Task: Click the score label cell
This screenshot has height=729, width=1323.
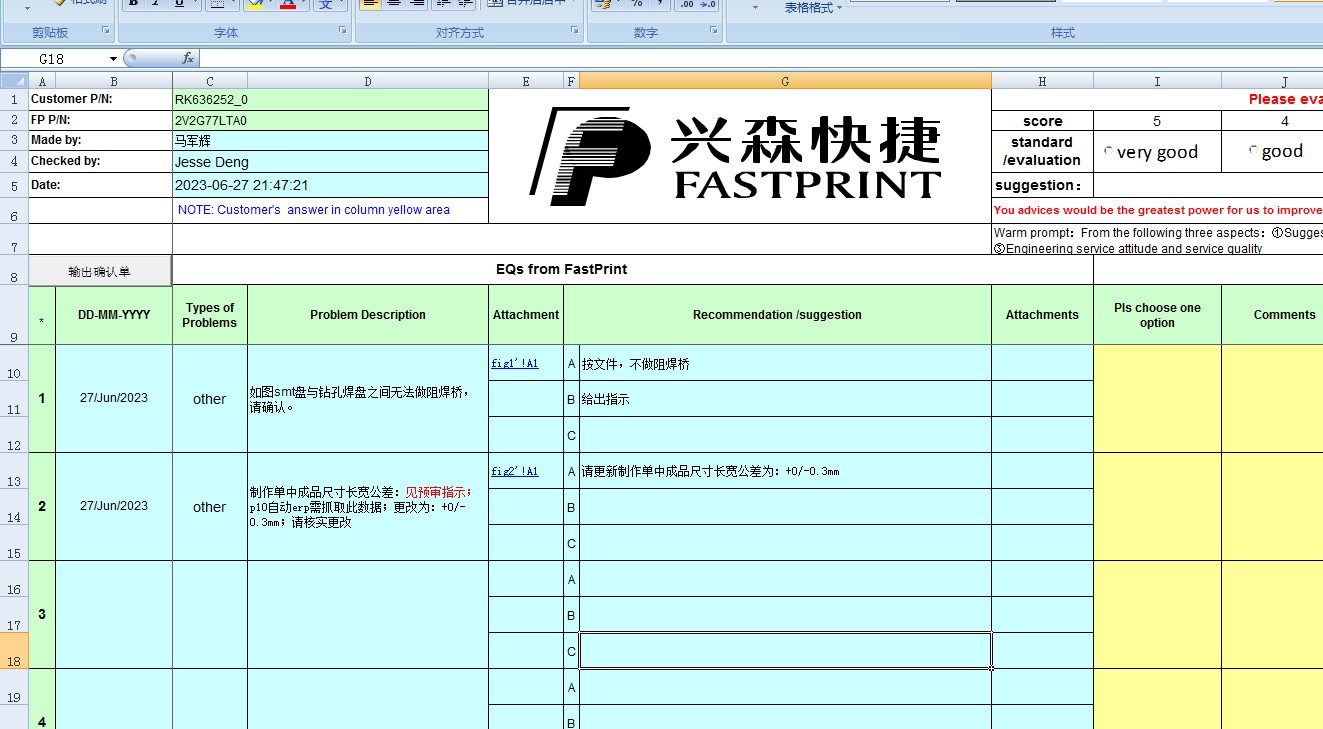Action: click(x=1042, y=121)
